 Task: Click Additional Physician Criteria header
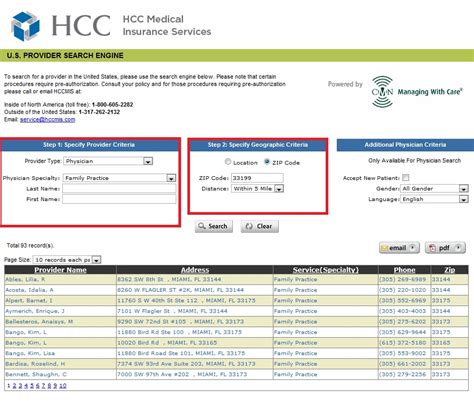405,145
